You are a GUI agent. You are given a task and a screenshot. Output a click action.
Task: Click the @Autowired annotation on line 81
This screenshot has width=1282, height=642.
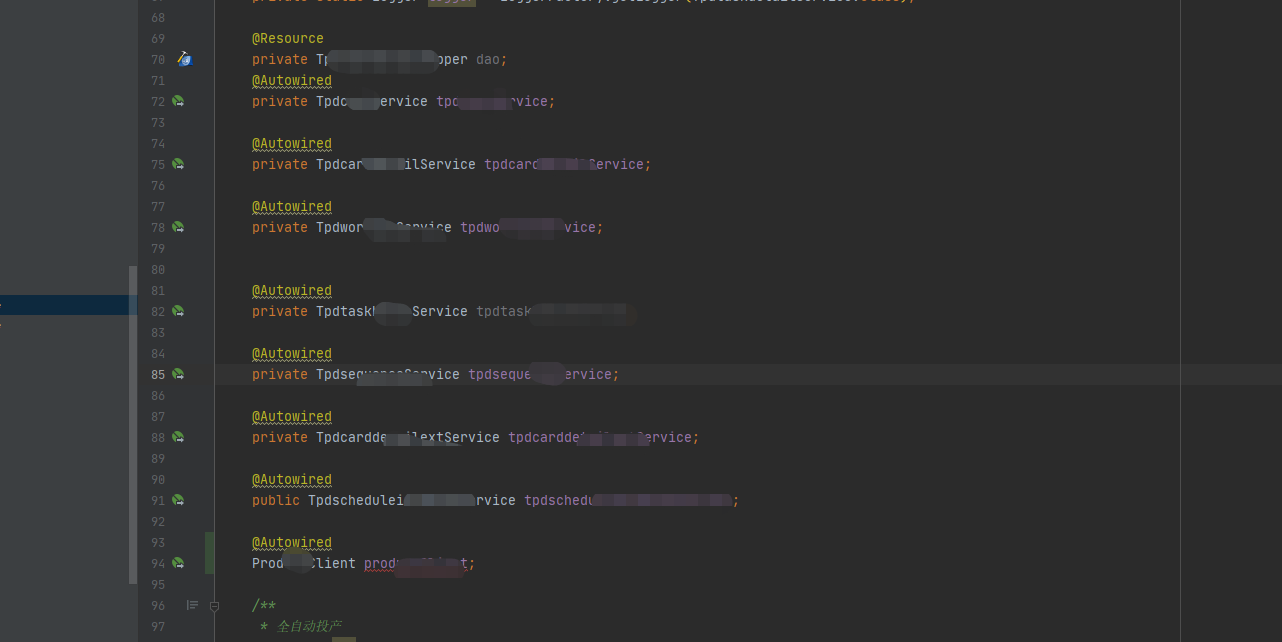(292, 291)
